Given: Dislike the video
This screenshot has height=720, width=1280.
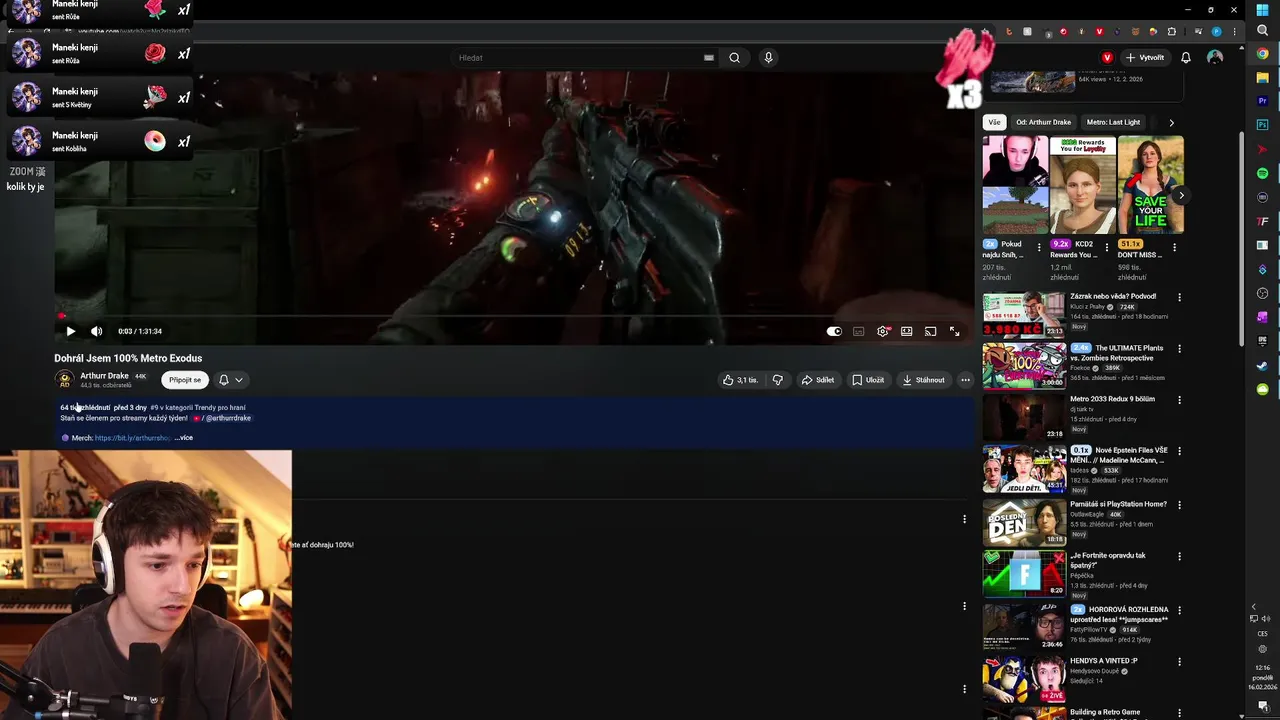Looking at the screenshot, I should click(x=778, y=380).
